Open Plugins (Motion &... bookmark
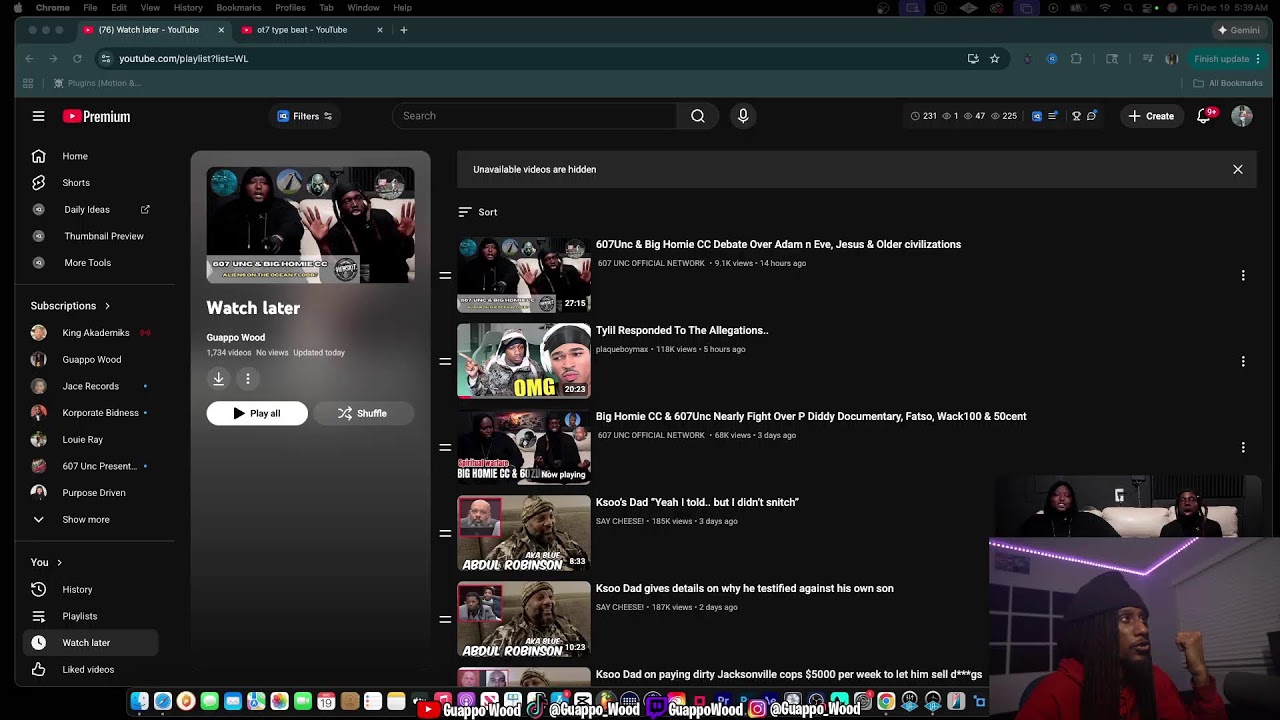The image size is (1280, 720). [97, 83]
